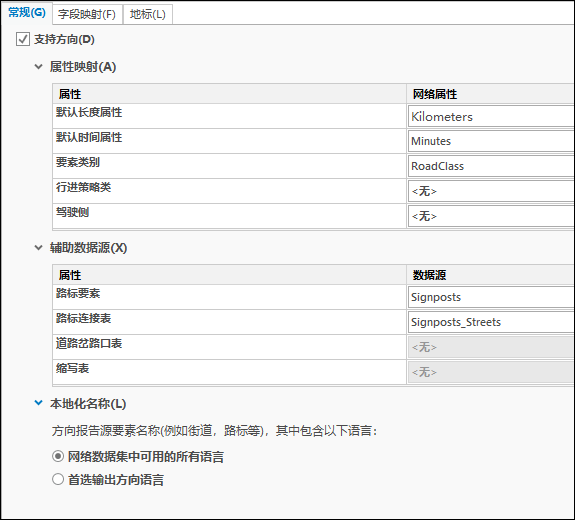Click the disabled 道路岔路口表 data source field
Image resolution: width=575 pixels, height=520 pixels.
click(491, 347)
